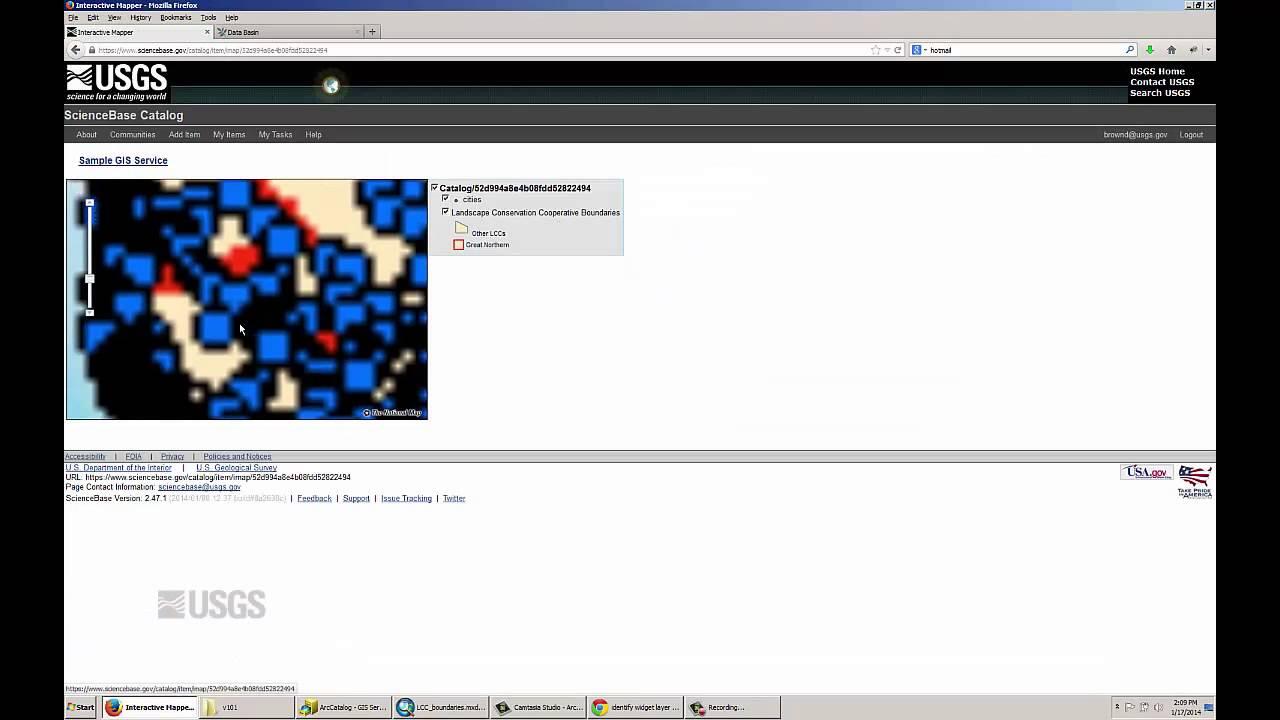This screenshot has height=720, width=1280.
Task: Click the search box containing hotmail
Action: coord(1025,50)
